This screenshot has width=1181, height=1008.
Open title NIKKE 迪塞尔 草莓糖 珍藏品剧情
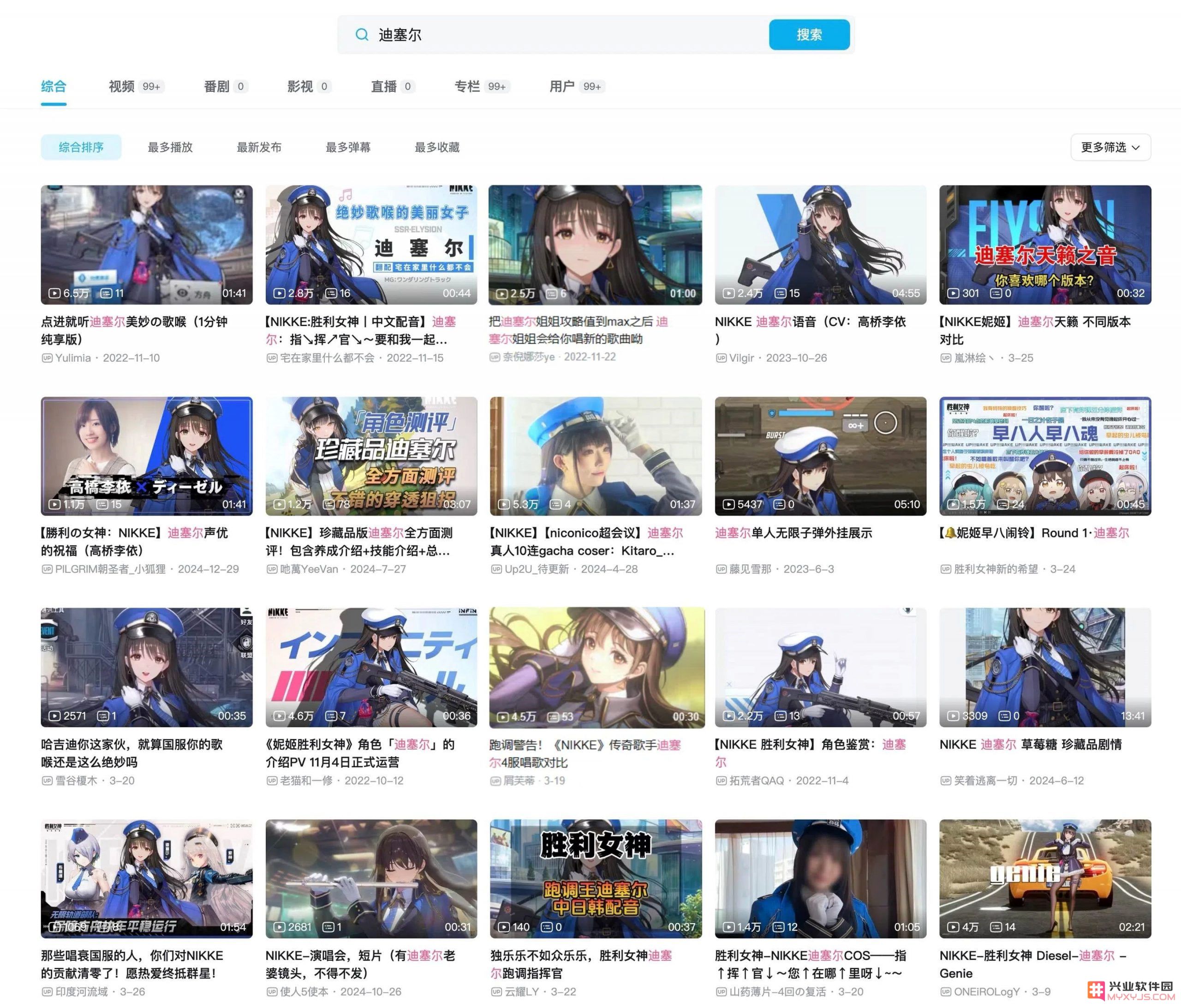tap(1031, 745)
